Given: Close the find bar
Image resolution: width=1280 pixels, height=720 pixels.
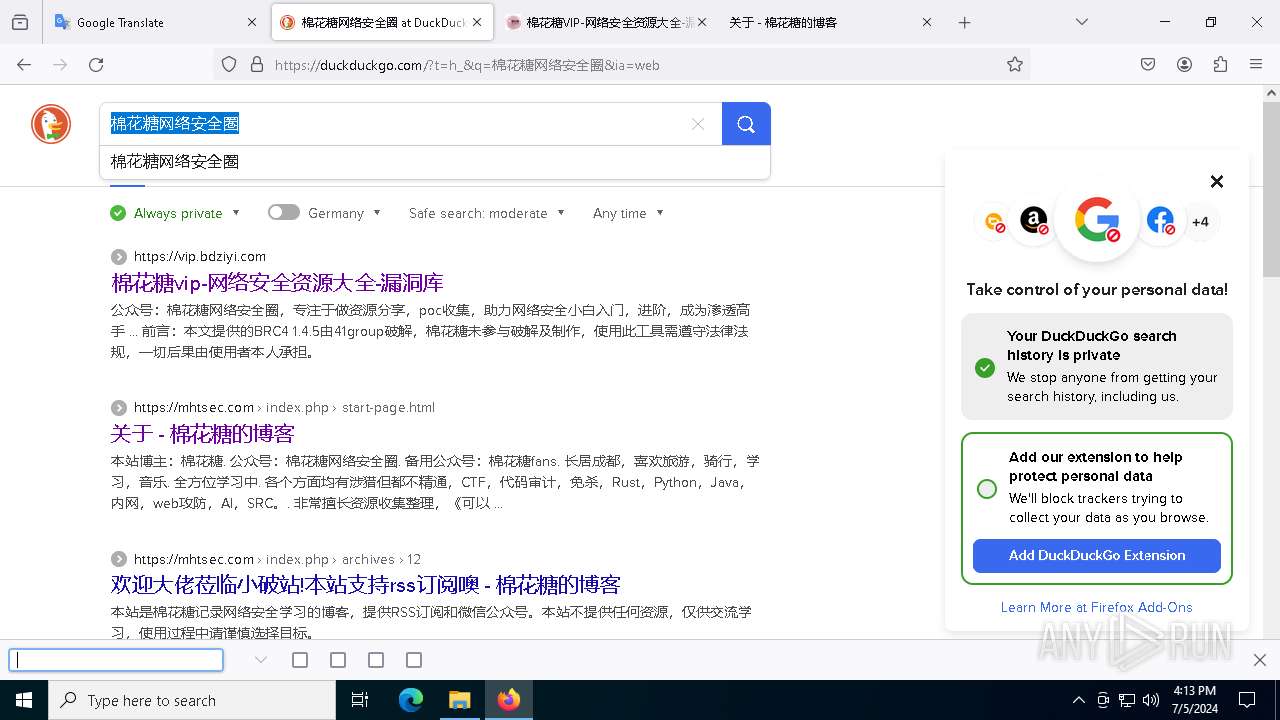Looking at the screenshot, I should pos(1260,660).
